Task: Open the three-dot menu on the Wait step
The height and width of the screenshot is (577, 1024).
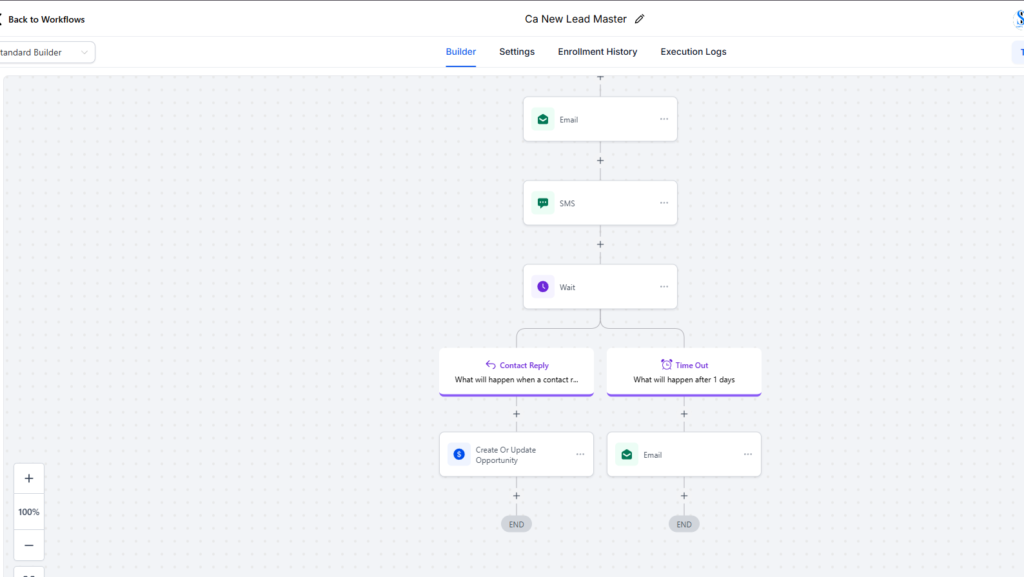Action: click(663, 287)
